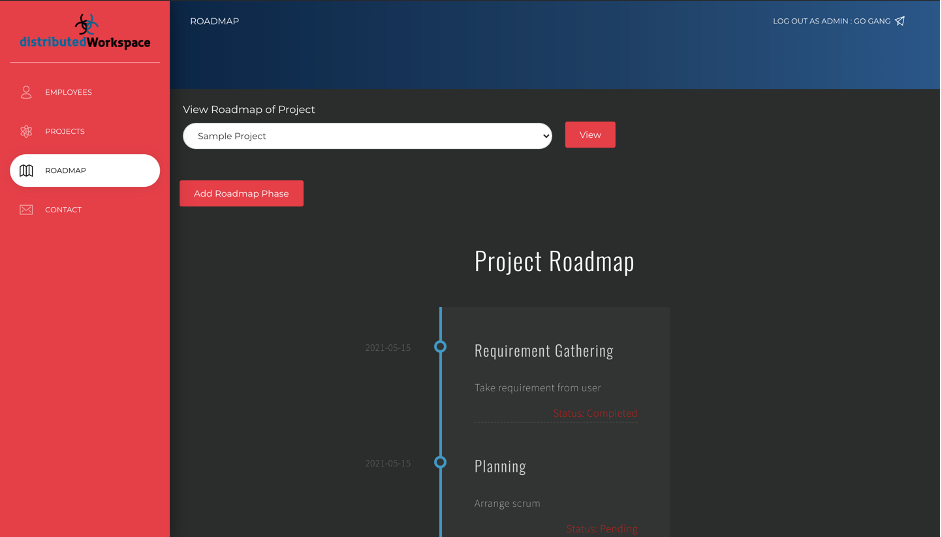Click the Contact envelope icon
The width and height of the screenshot is (941, 537).
click(x=27, y=210)
